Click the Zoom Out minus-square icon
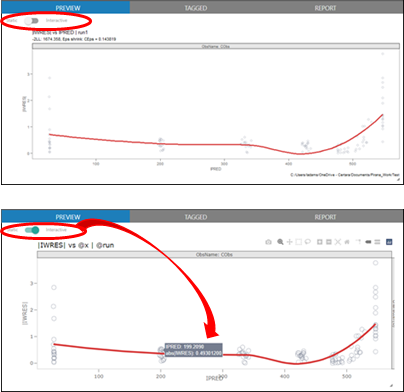404x392 pixels. [329, 242]
